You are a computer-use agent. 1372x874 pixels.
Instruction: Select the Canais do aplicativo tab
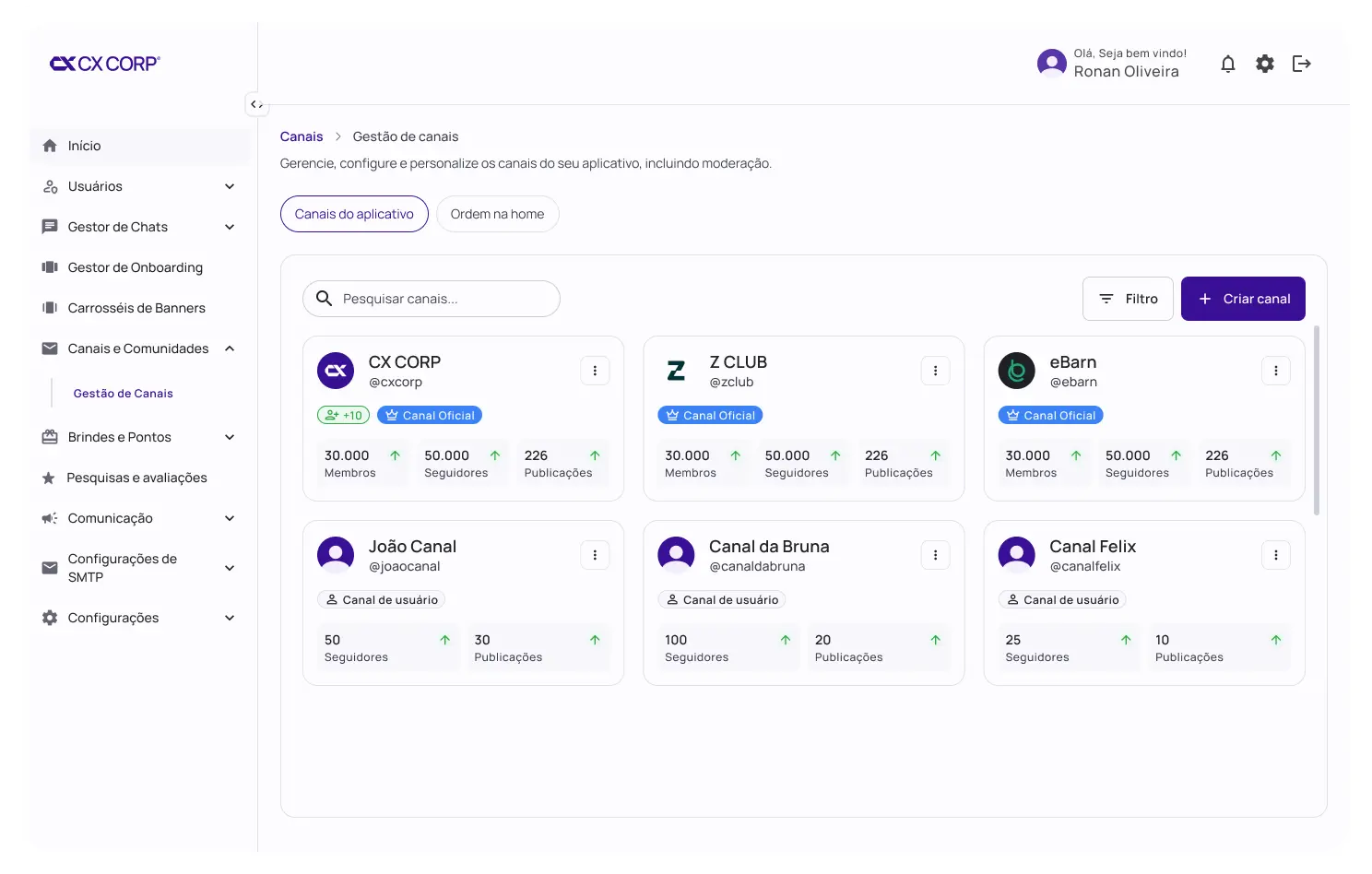pos(354,213)
